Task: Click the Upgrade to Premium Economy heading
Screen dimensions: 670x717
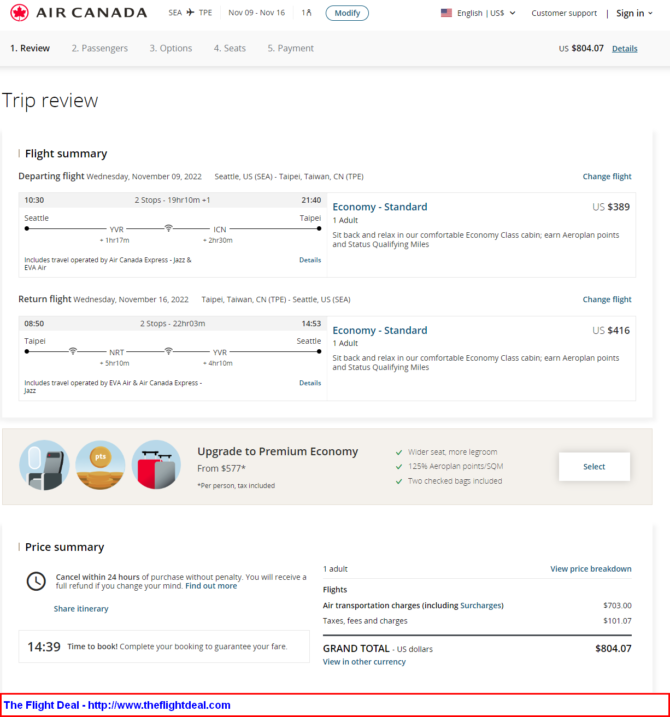Action: [x=278, y=451]
